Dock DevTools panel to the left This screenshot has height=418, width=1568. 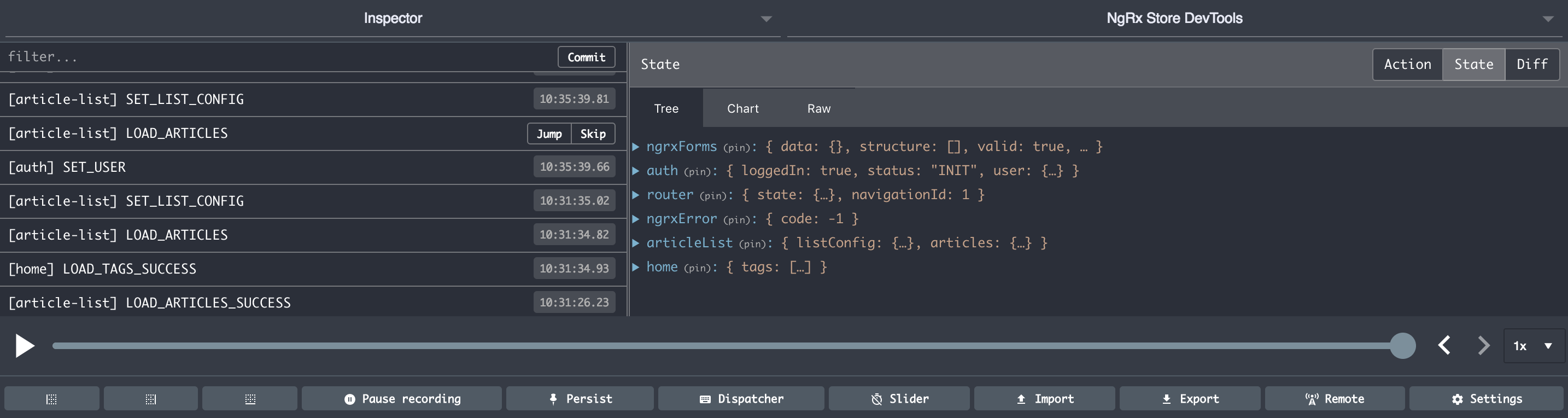click(x=52, y=399)
